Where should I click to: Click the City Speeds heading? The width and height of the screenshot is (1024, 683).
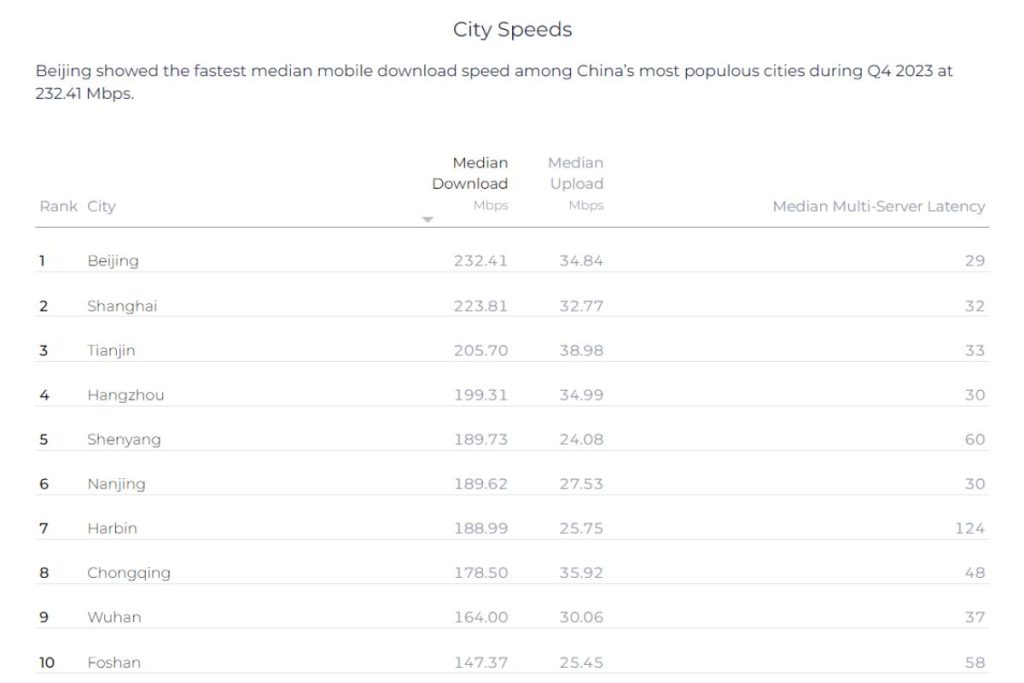[x=513, y=29]
